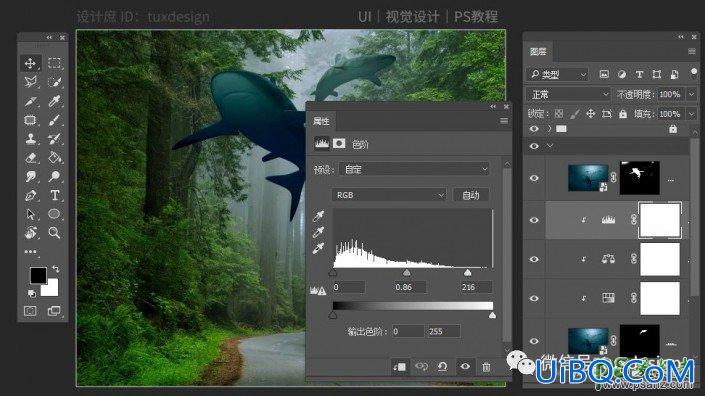Click the 自动 Auto button
Viewport: 705px width, 396px height.
tap(470, 195)
